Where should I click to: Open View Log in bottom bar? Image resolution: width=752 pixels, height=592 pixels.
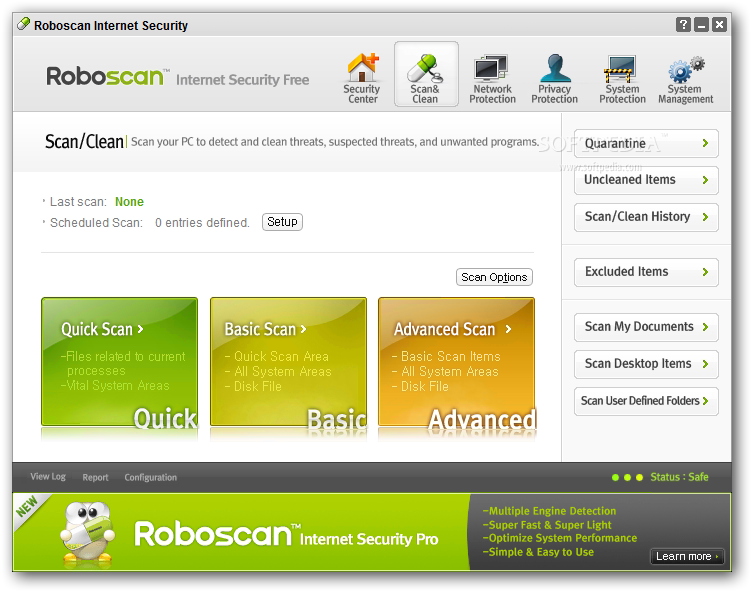[x=48, y=477]
